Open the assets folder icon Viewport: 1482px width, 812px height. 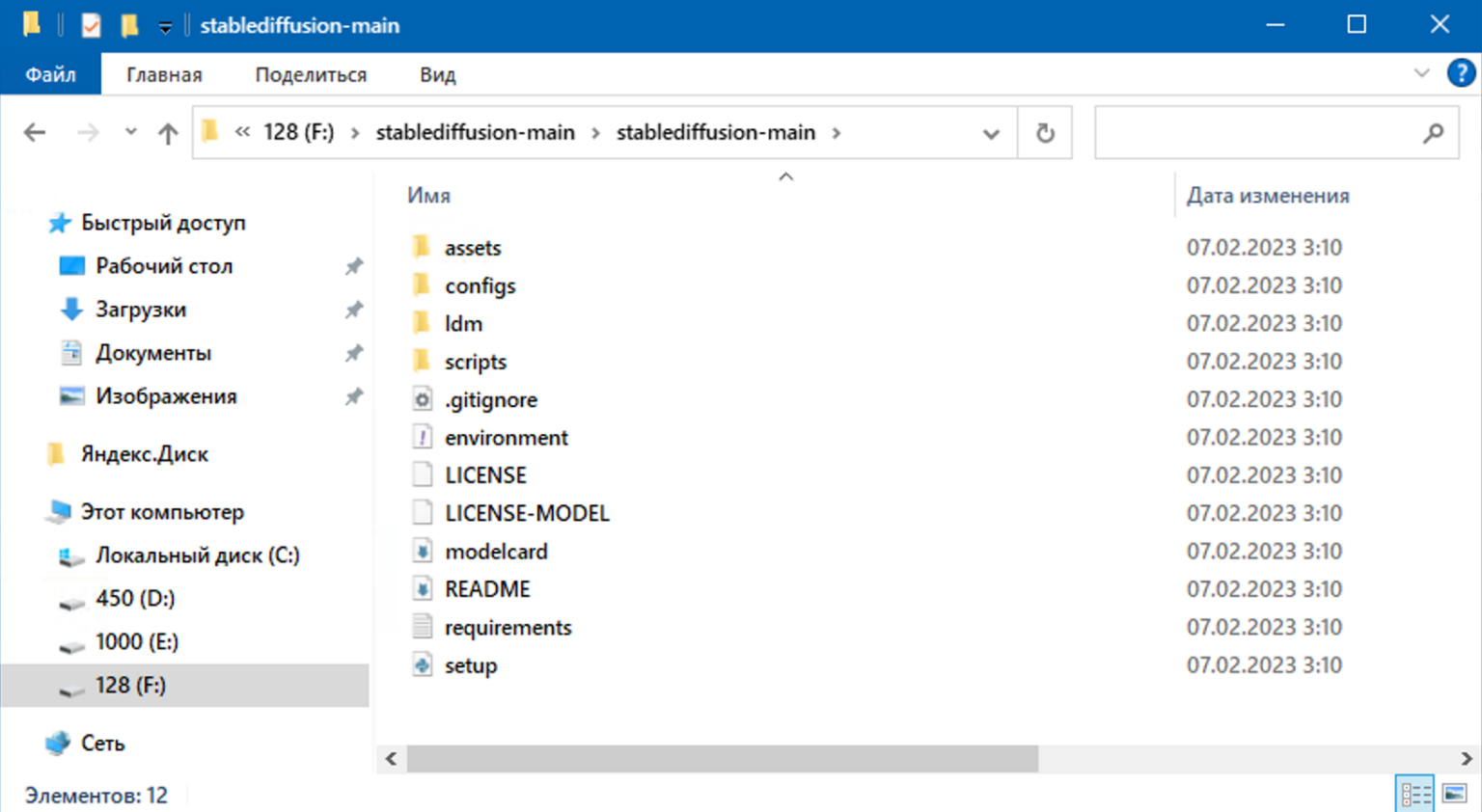pos(422,248)
